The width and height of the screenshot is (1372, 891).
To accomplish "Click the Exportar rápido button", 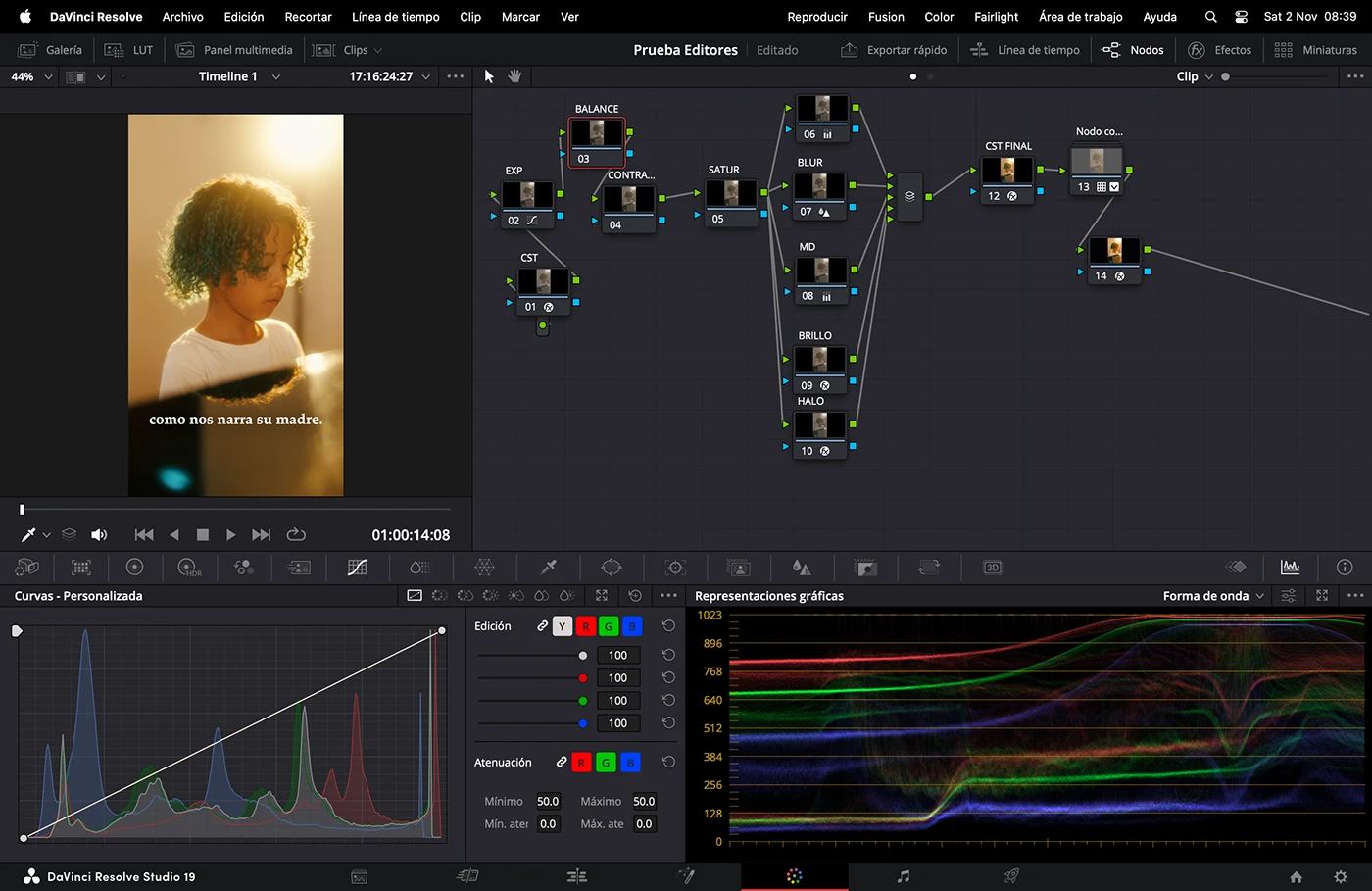I will [x=894, y=50].
